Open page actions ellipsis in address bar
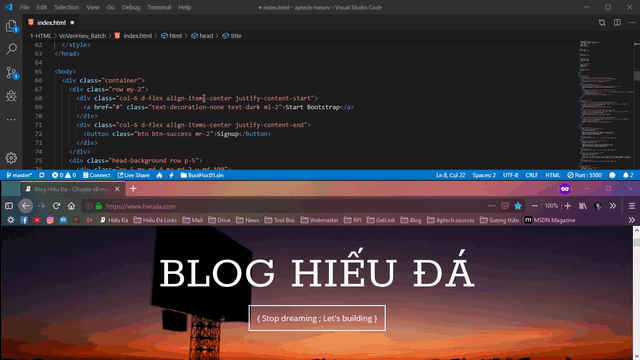 (491, 206)
